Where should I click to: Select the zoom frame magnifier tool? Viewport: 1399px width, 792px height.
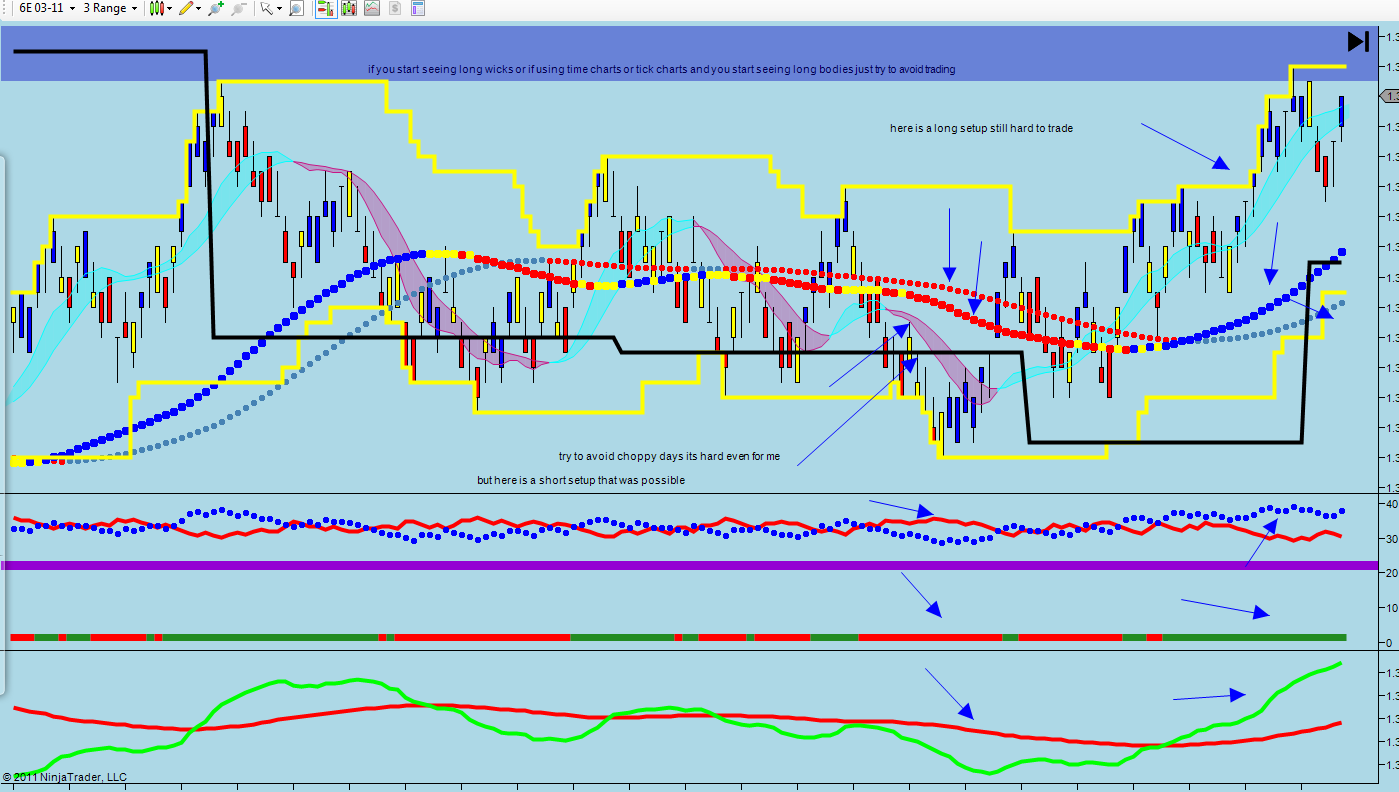[x=296, y=8]
